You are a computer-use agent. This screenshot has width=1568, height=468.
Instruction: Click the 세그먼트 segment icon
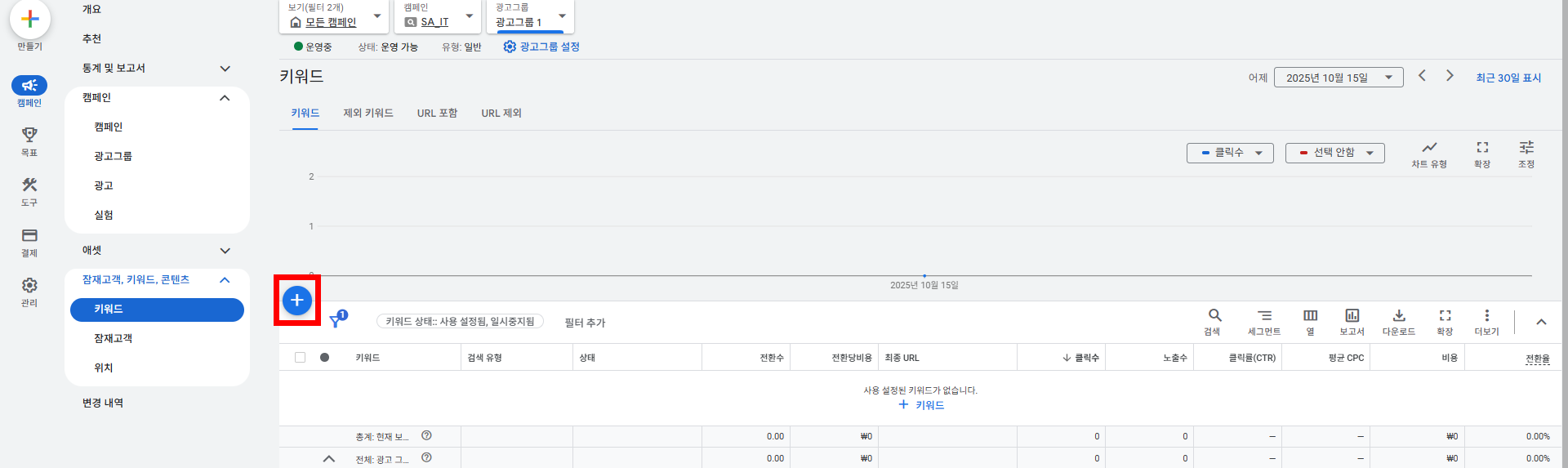(x=1263, y=316)
